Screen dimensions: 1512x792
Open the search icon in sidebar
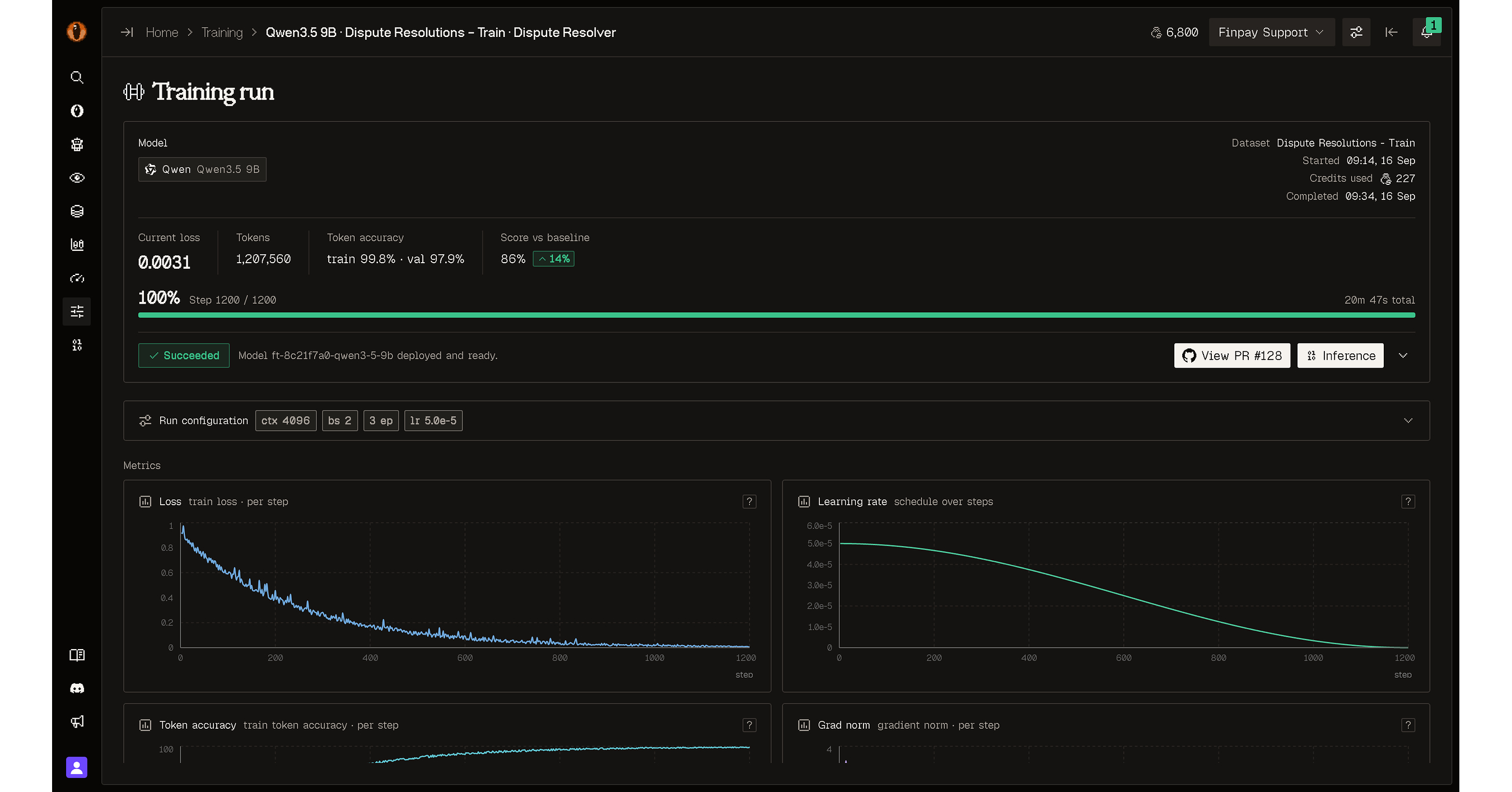point(77,77)
